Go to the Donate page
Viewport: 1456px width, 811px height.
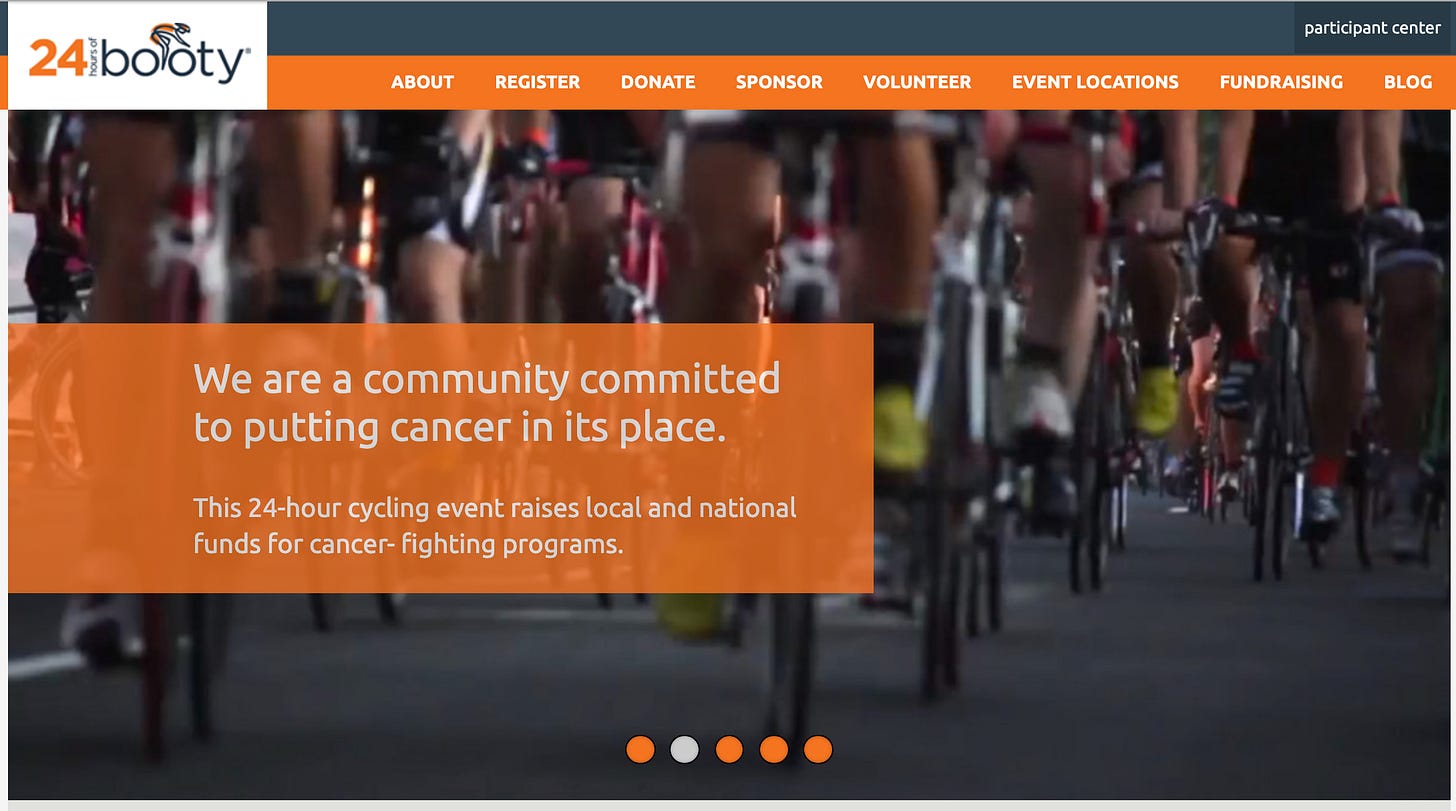click(658, 82)
